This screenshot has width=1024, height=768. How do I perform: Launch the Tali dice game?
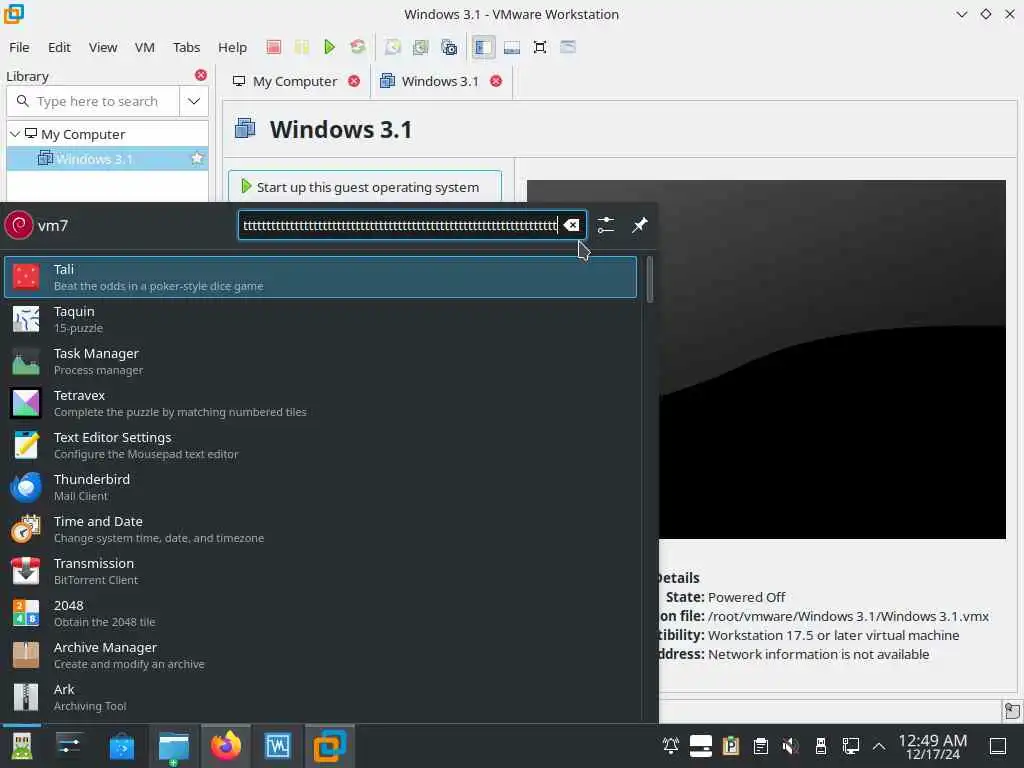click(320, 277)
